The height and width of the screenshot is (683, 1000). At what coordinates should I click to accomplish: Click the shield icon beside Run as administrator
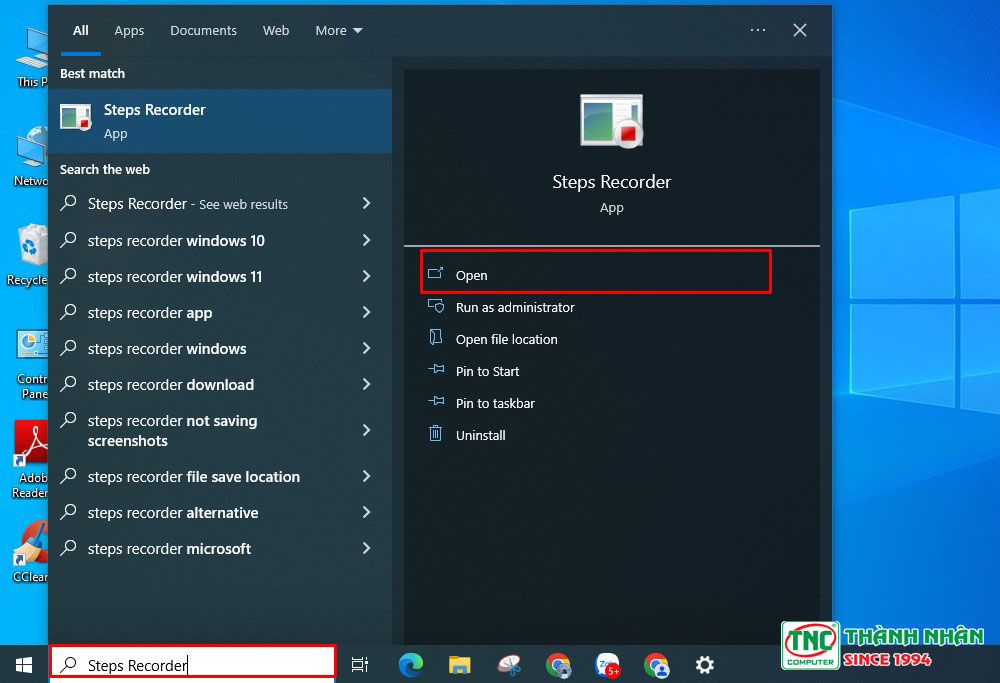436,306
